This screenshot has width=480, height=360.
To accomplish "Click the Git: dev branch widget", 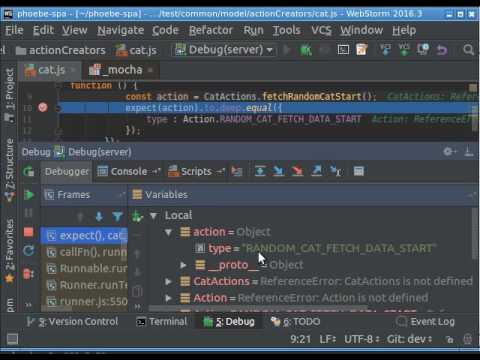I will (x=410, y=339).
